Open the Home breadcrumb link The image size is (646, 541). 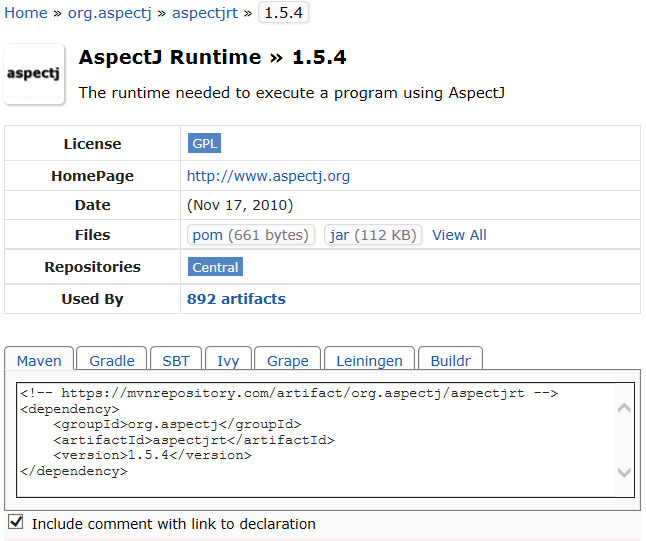[x=26, y=13]
